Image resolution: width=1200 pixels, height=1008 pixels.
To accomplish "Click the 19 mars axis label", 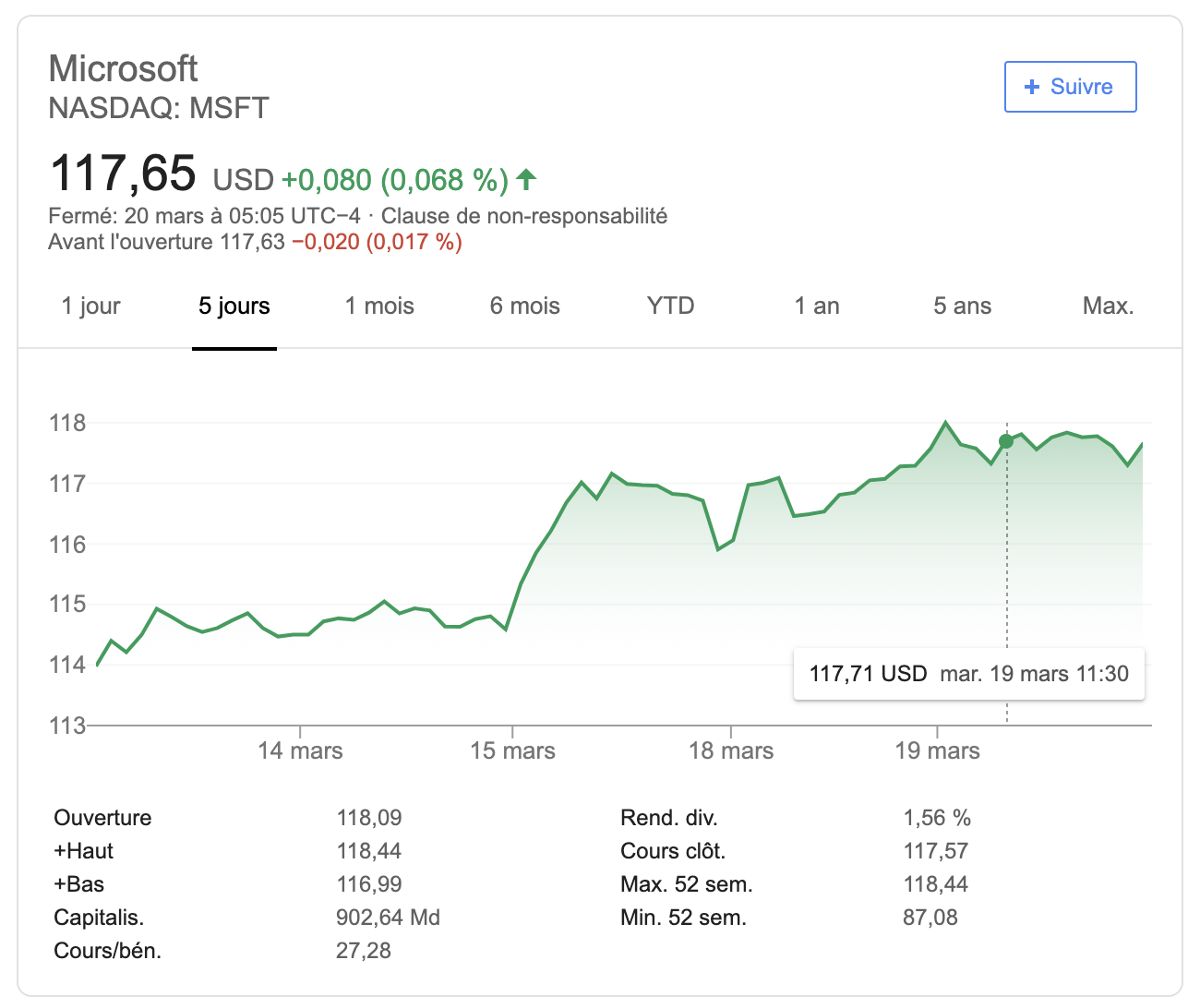I will (x=937, y=750).
